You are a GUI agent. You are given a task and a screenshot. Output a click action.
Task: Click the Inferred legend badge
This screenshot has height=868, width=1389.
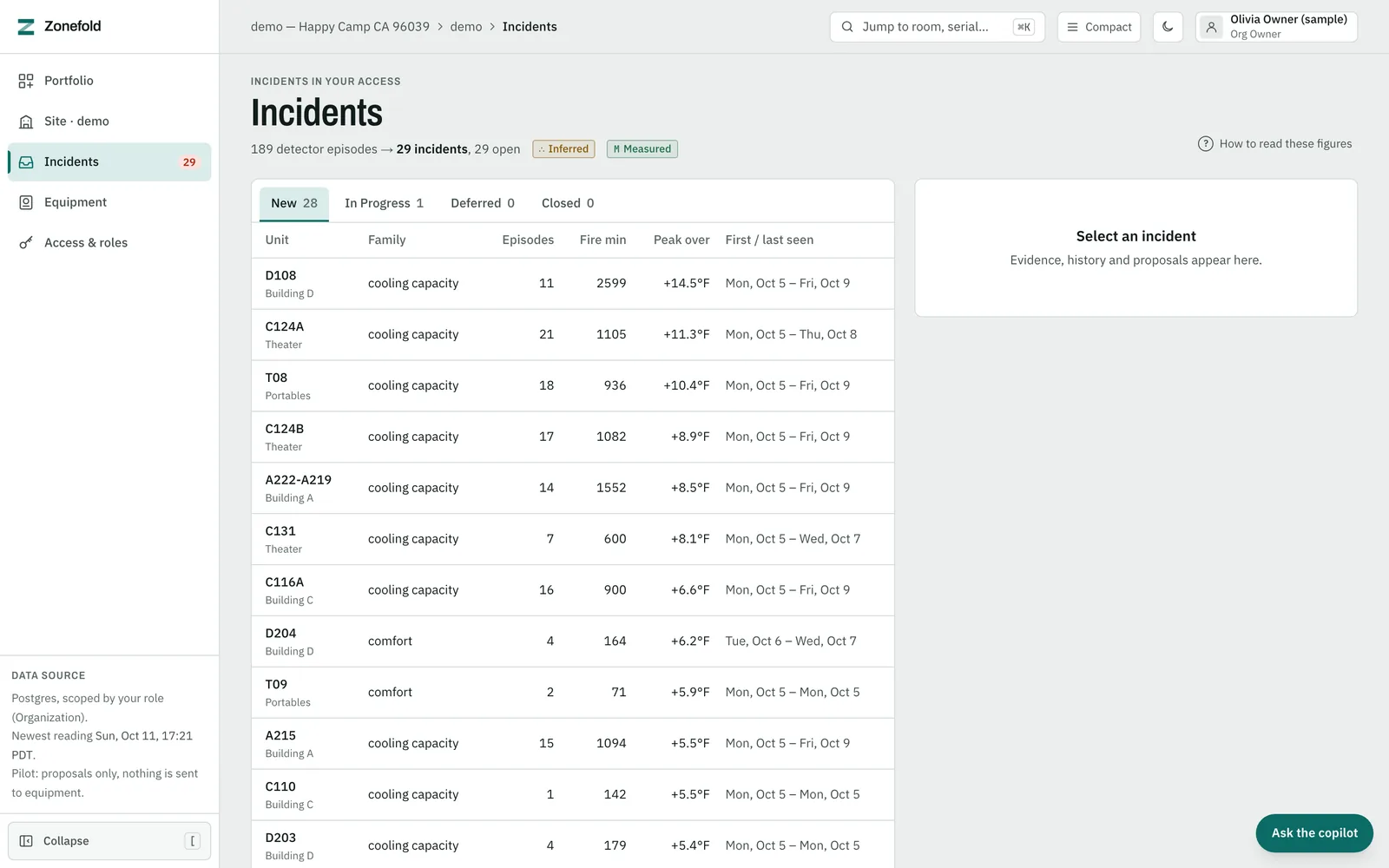coord(563,149)
